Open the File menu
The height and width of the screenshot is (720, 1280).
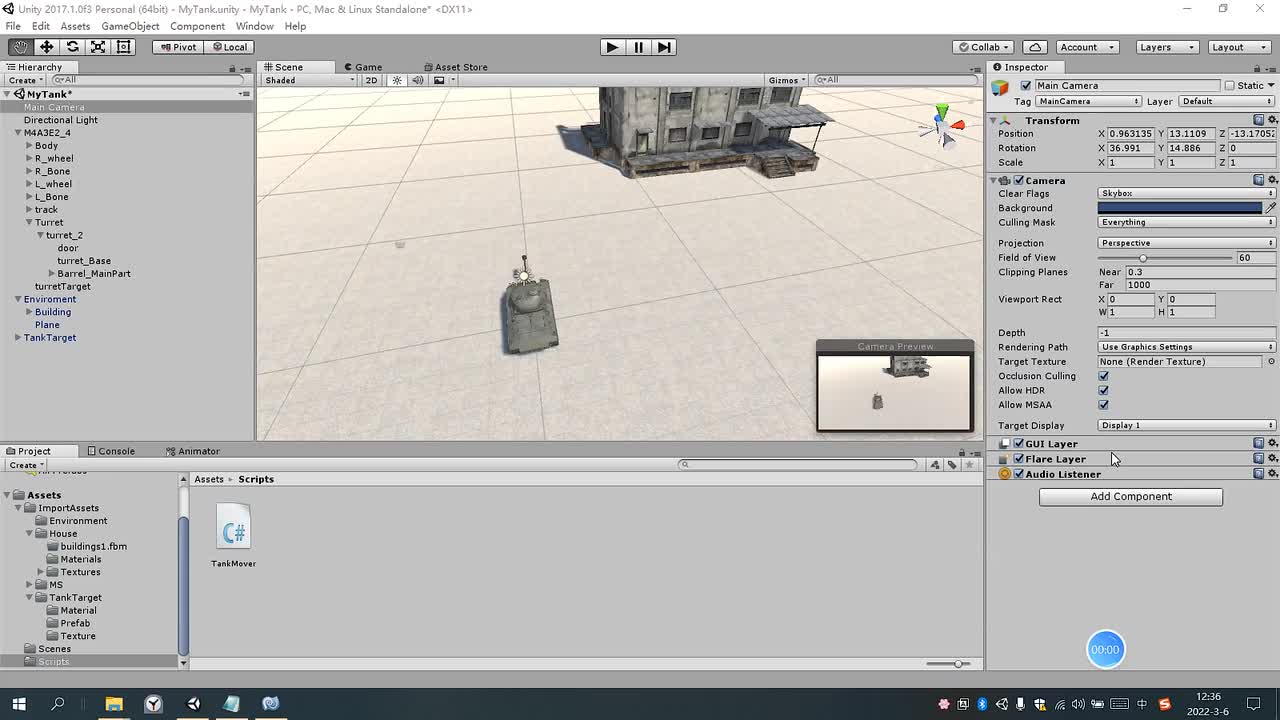13,26
